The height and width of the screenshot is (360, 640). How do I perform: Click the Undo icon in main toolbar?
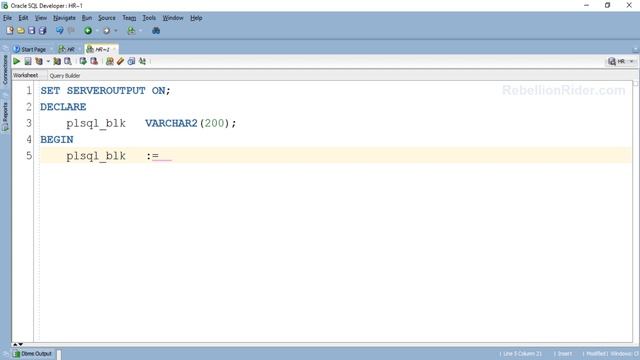[60, 31]
